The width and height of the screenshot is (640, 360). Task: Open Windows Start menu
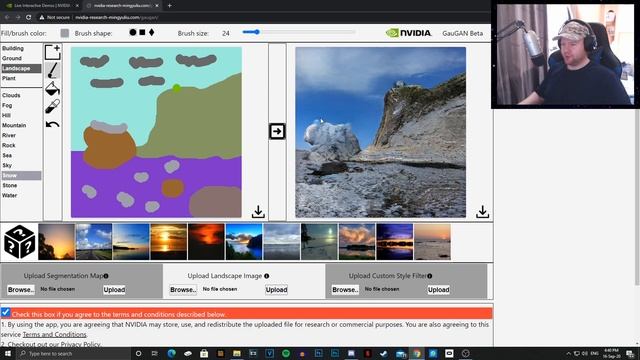(x=7, y=353)
